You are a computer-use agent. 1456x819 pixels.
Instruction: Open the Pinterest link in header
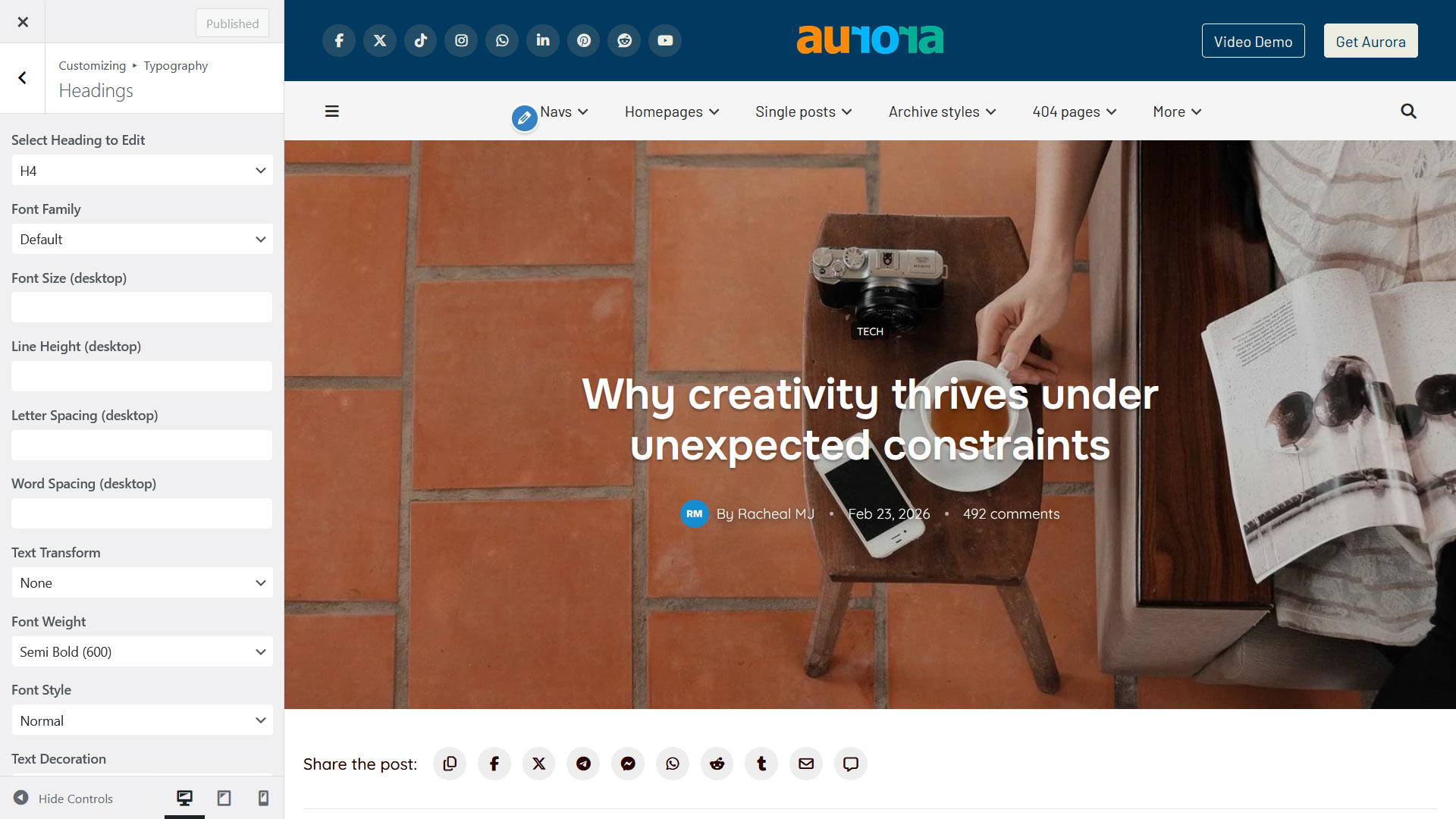tap(584, 41)
